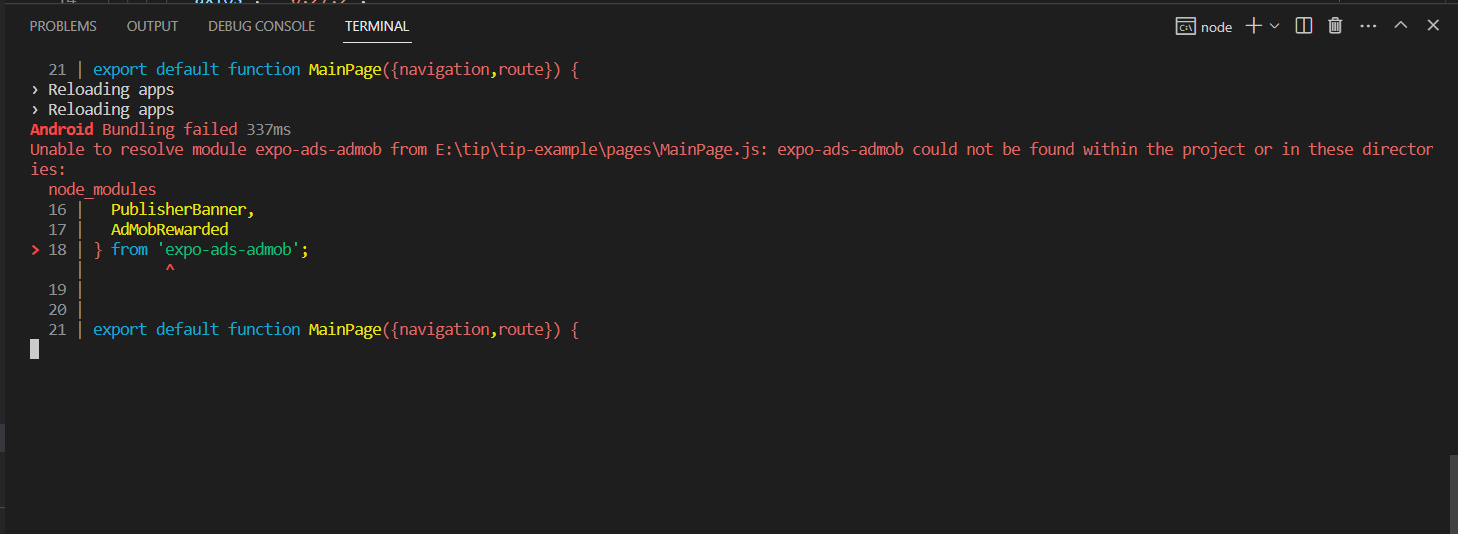Open the terminal more actions ellipsis
The image size is (1458, 534).
pos(1368,26)
